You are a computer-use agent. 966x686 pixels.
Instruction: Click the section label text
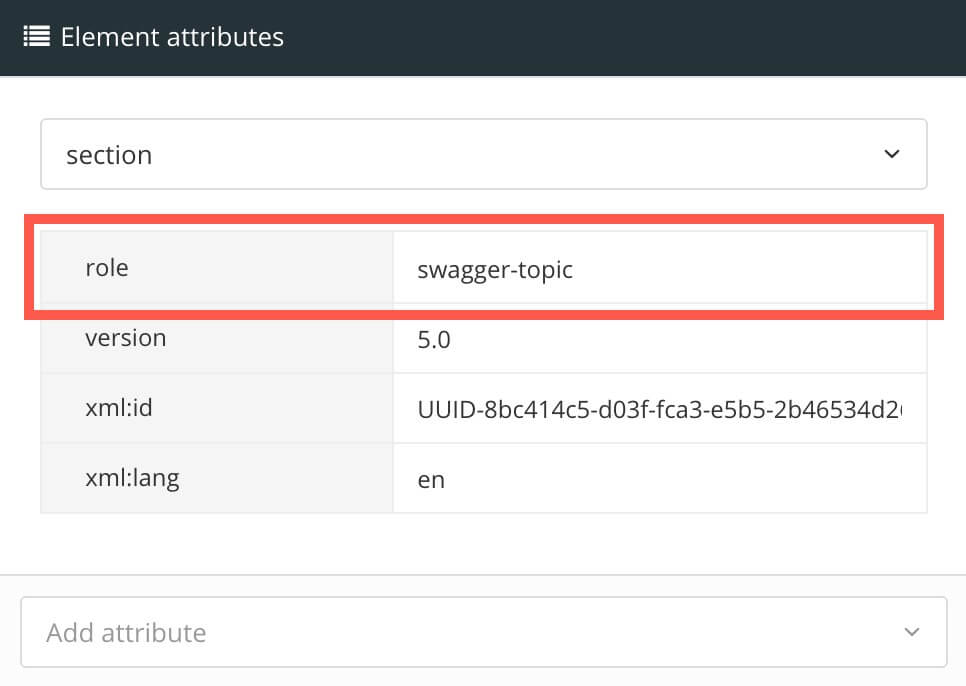click(108, 154)
